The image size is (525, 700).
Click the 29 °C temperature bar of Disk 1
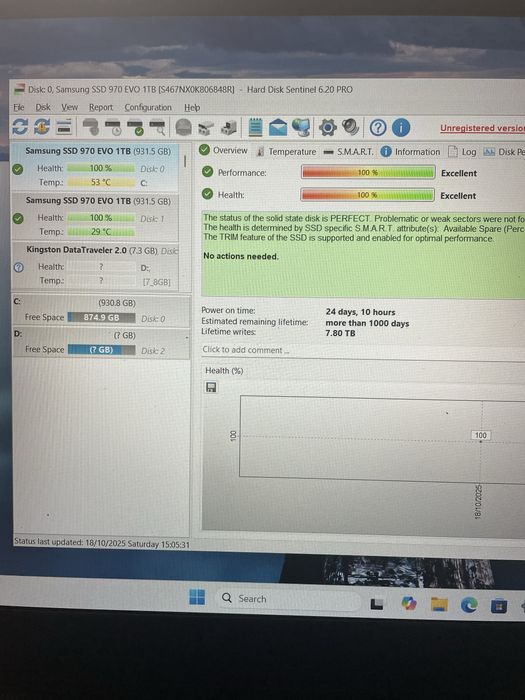(101, 232)
